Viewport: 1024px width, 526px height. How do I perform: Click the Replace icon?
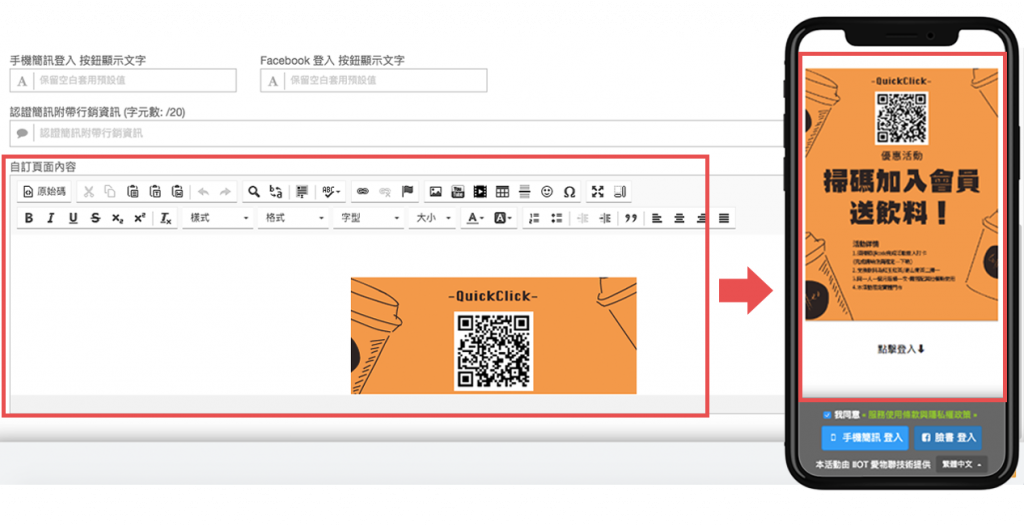click(x=276, y=191)
